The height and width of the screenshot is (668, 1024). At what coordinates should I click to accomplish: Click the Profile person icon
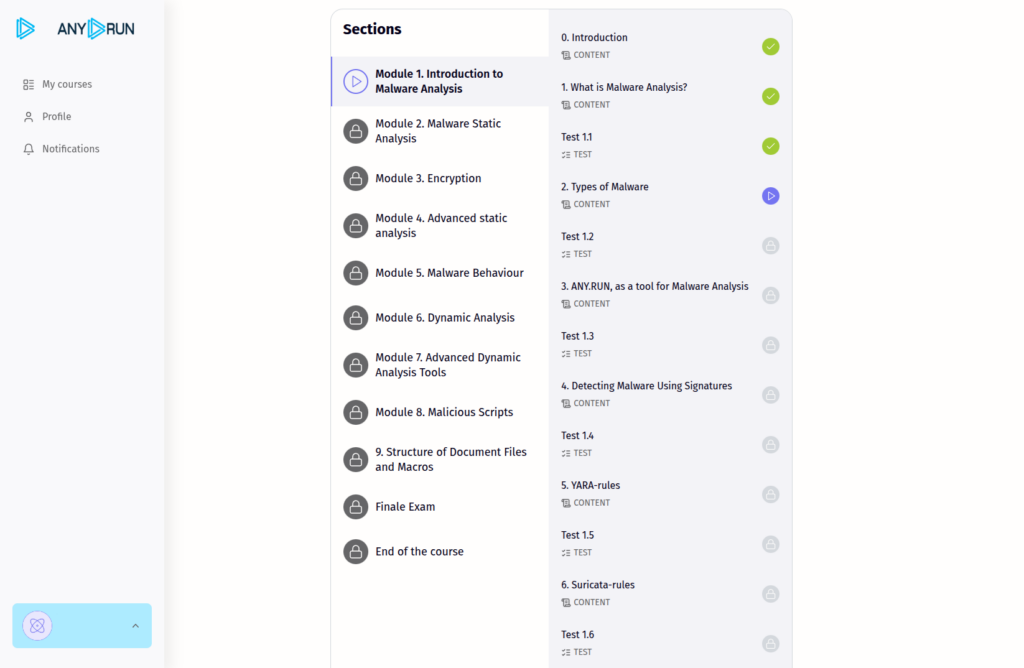point(29,117)
